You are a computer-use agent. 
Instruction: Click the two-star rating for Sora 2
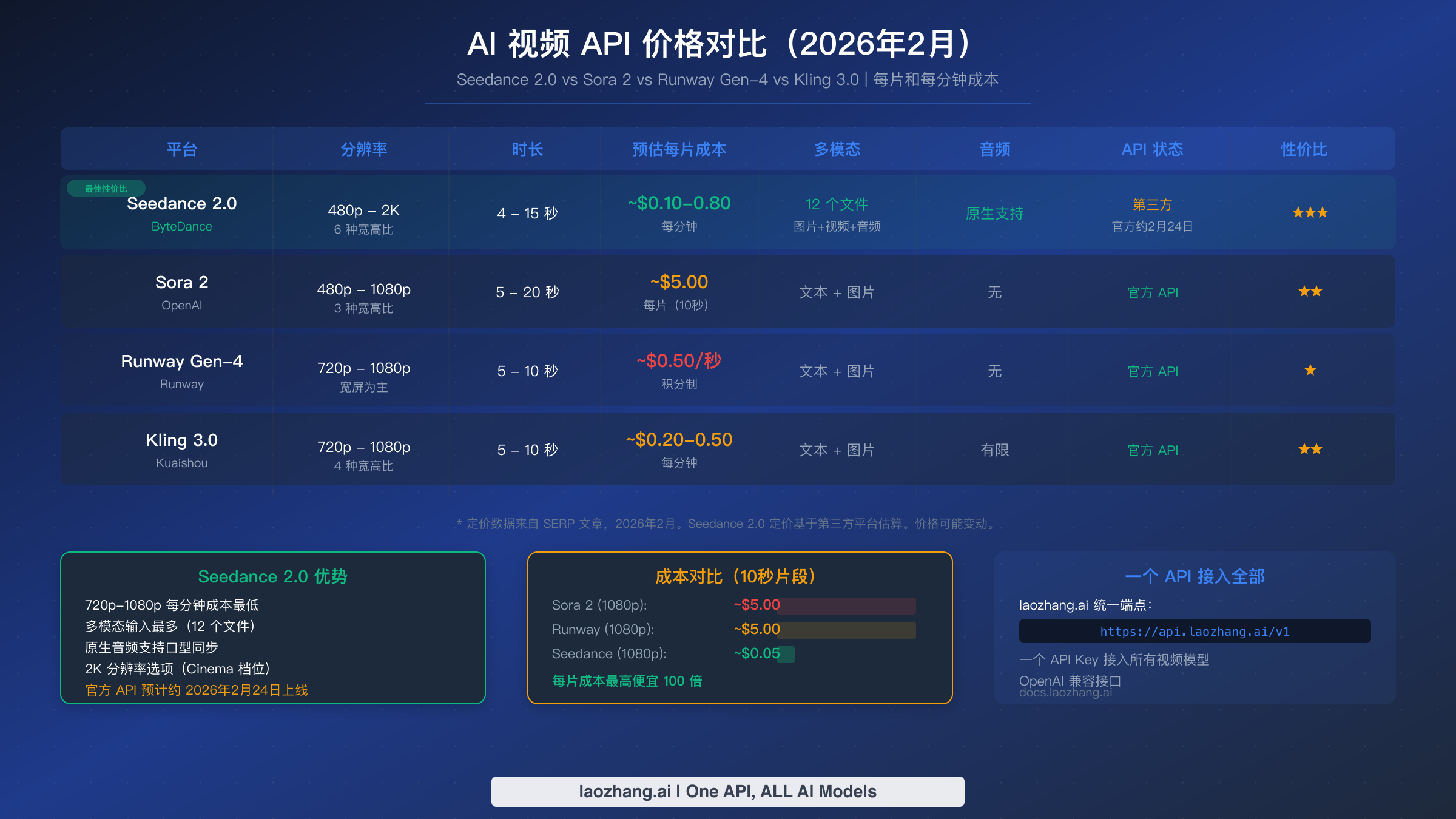pos(1310,291)
